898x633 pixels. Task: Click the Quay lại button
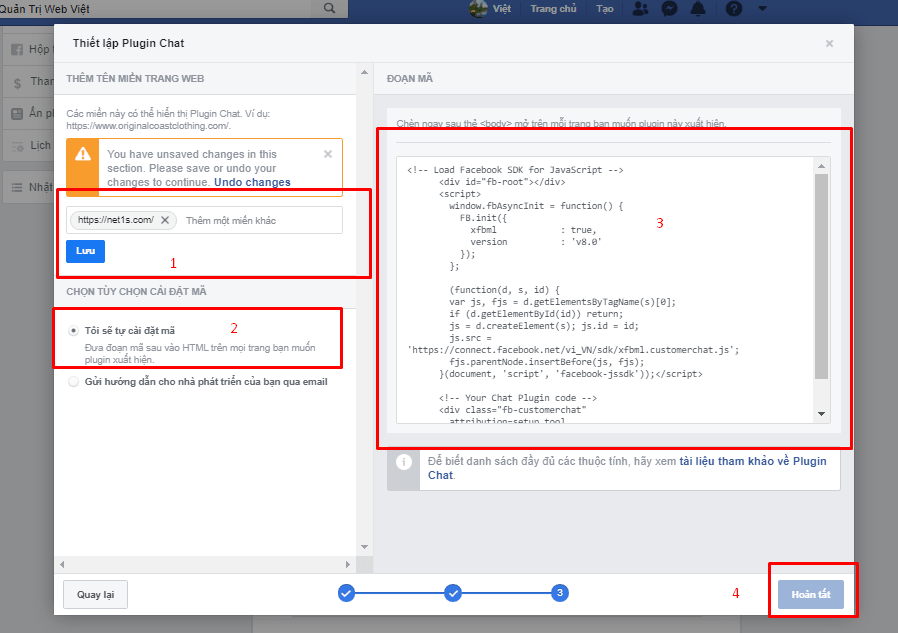coord(96,595)
